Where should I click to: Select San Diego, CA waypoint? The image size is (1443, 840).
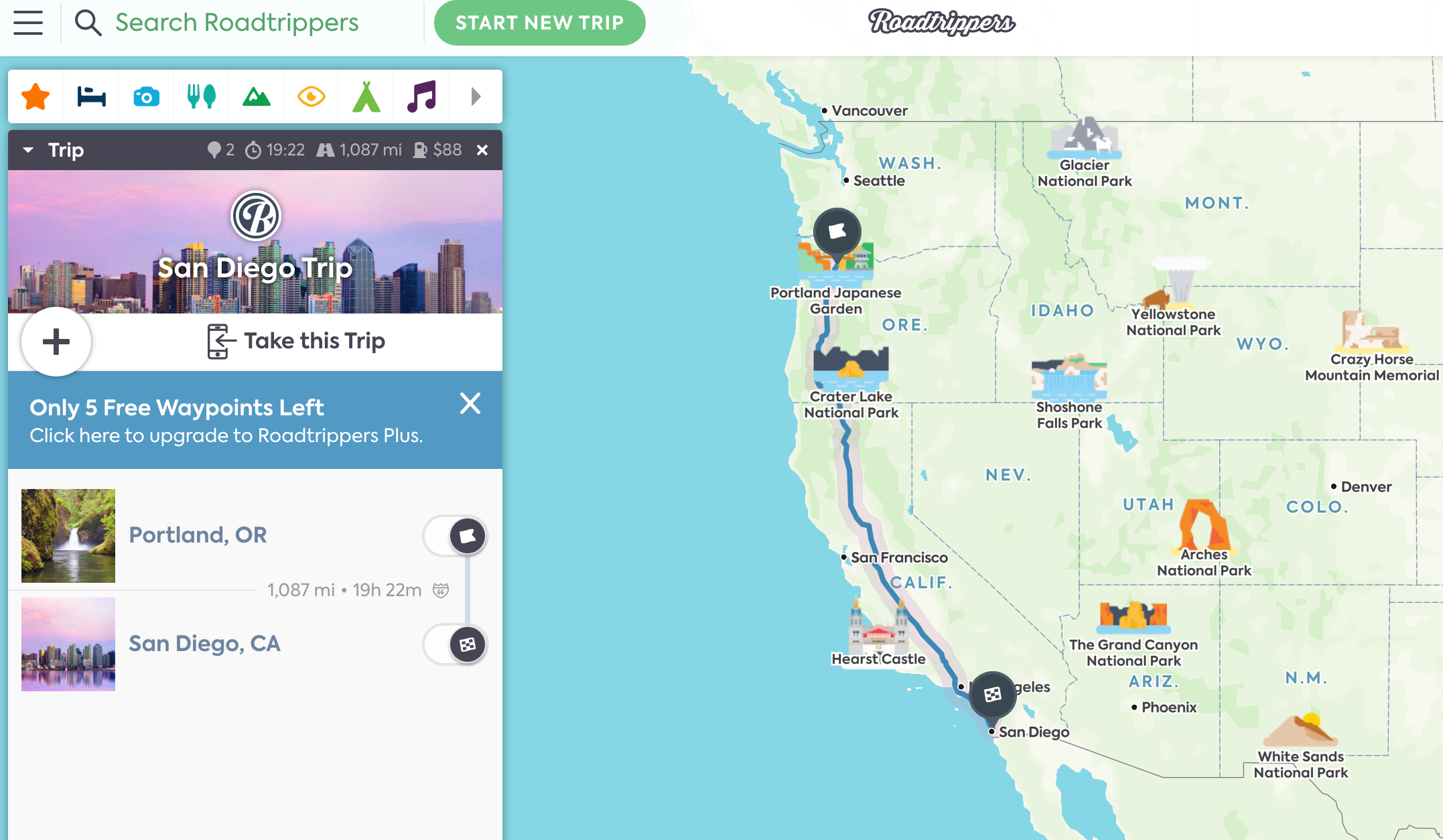[204, 644]
